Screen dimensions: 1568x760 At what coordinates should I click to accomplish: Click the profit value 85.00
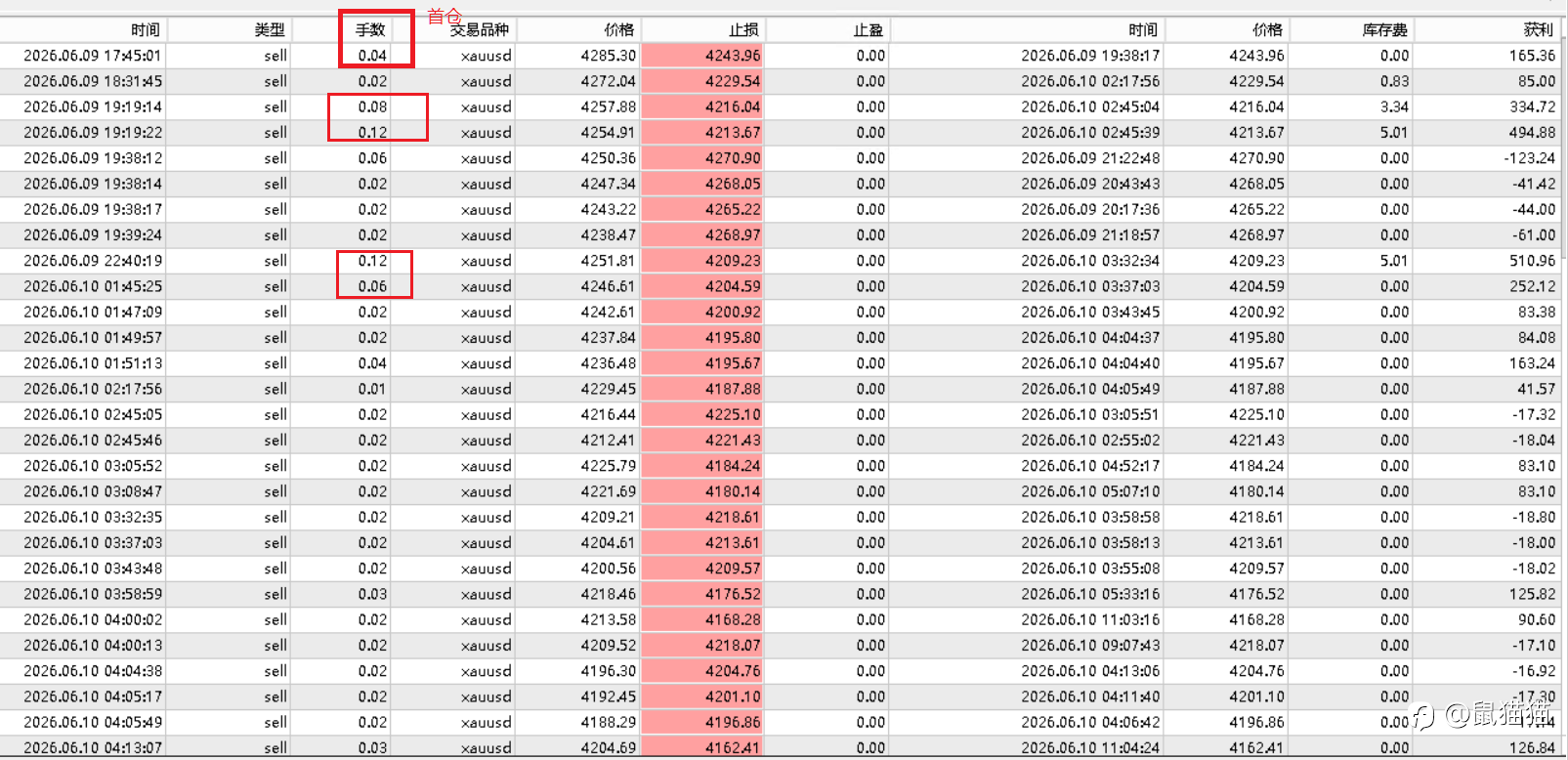1536,81
